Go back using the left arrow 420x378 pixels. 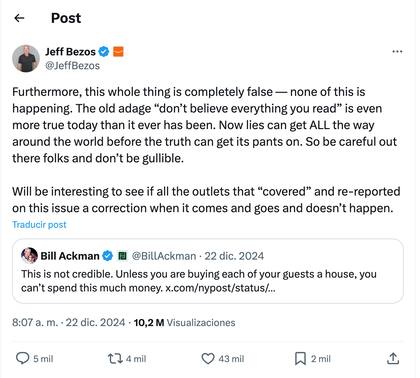pyautogui.click(x=20, y=18)
